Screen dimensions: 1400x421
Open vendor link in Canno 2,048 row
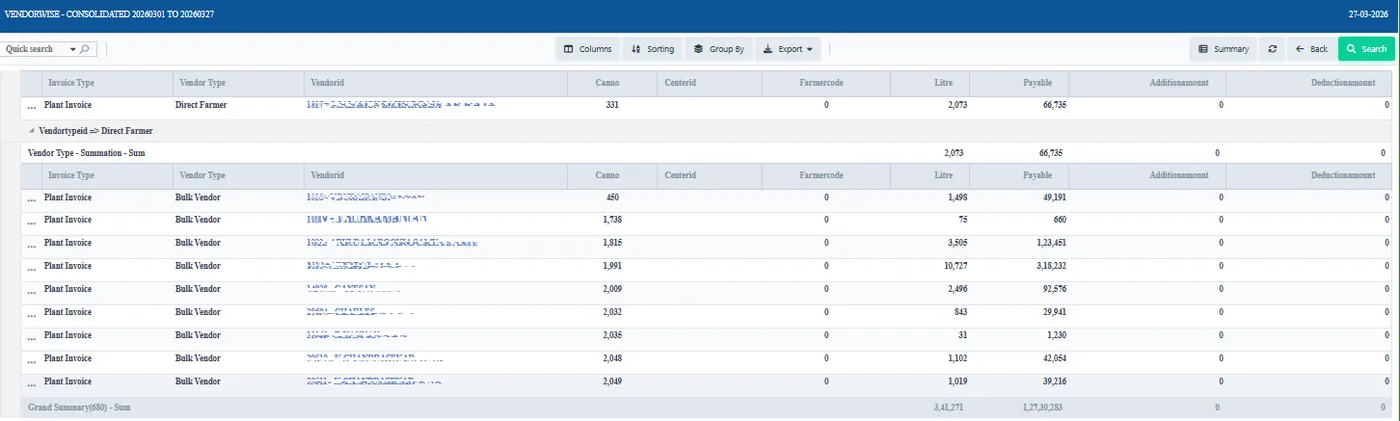coord(375,358)
